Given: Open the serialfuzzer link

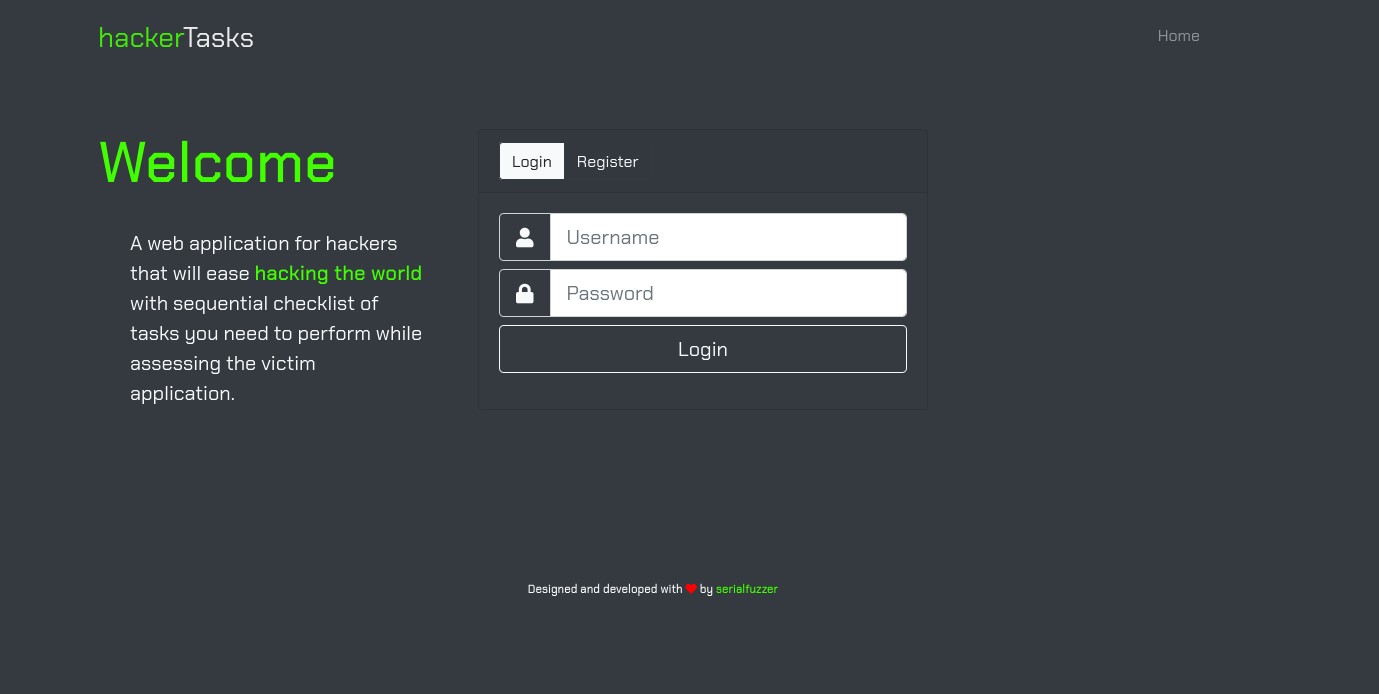Looking at the screenshot, I should pos(747,589).
